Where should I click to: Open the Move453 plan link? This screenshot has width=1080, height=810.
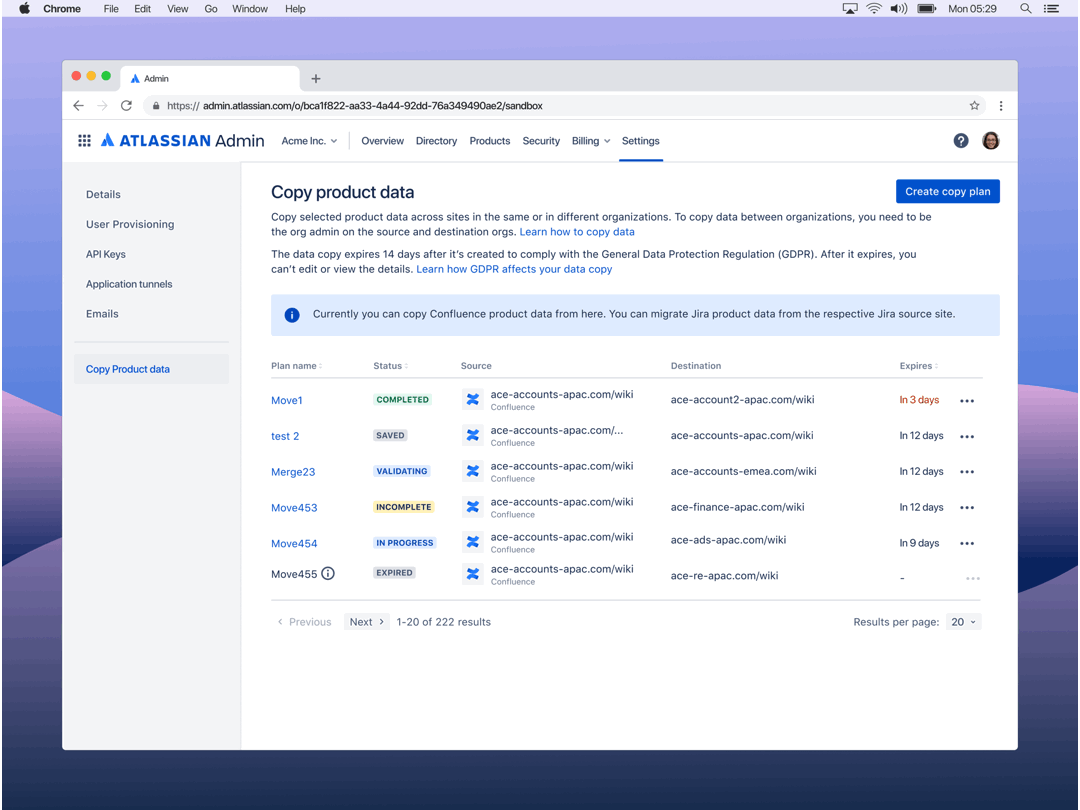(294, 508)
